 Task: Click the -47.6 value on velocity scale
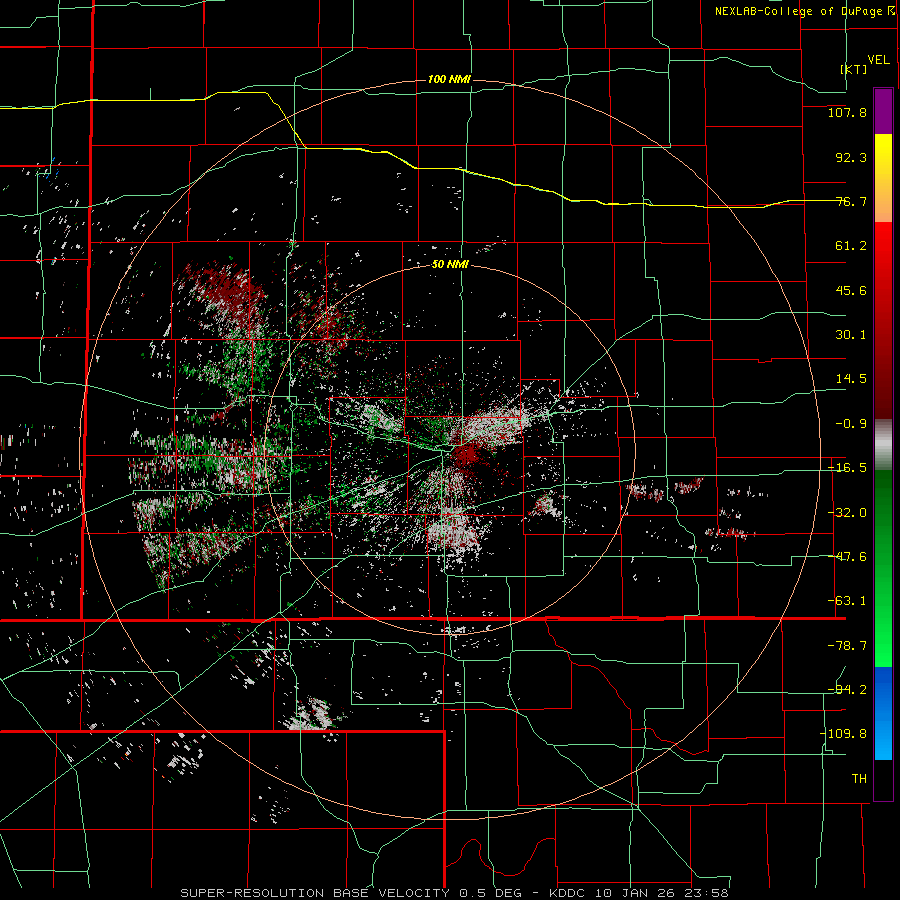847,557
